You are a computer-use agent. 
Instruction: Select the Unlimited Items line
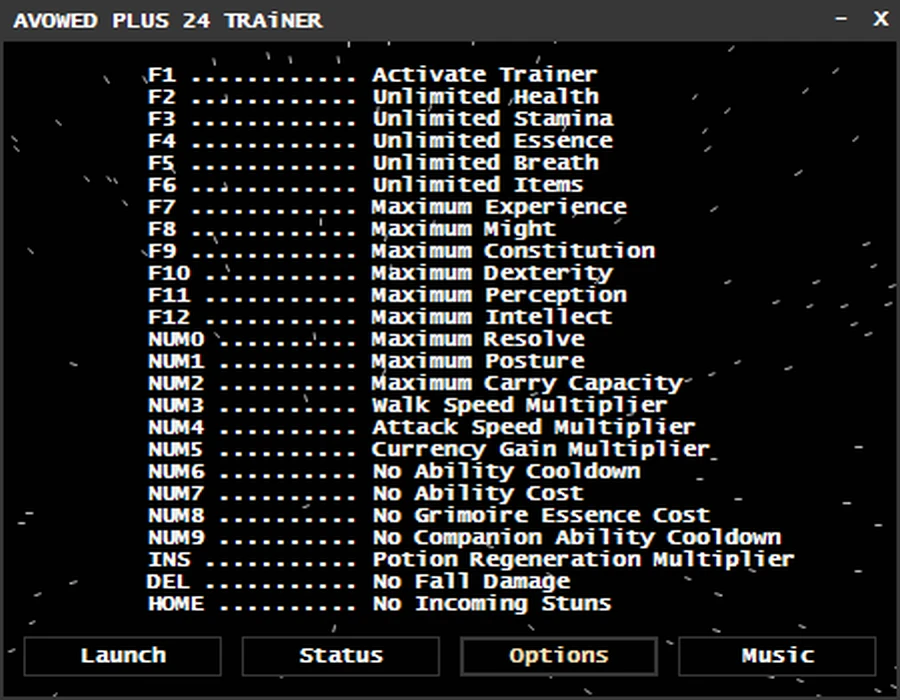[x=366, y=185]
